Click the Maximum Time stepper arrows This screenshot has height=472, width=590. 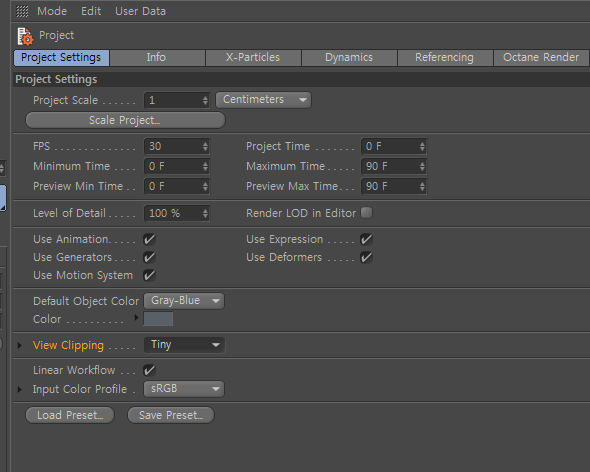422,166
